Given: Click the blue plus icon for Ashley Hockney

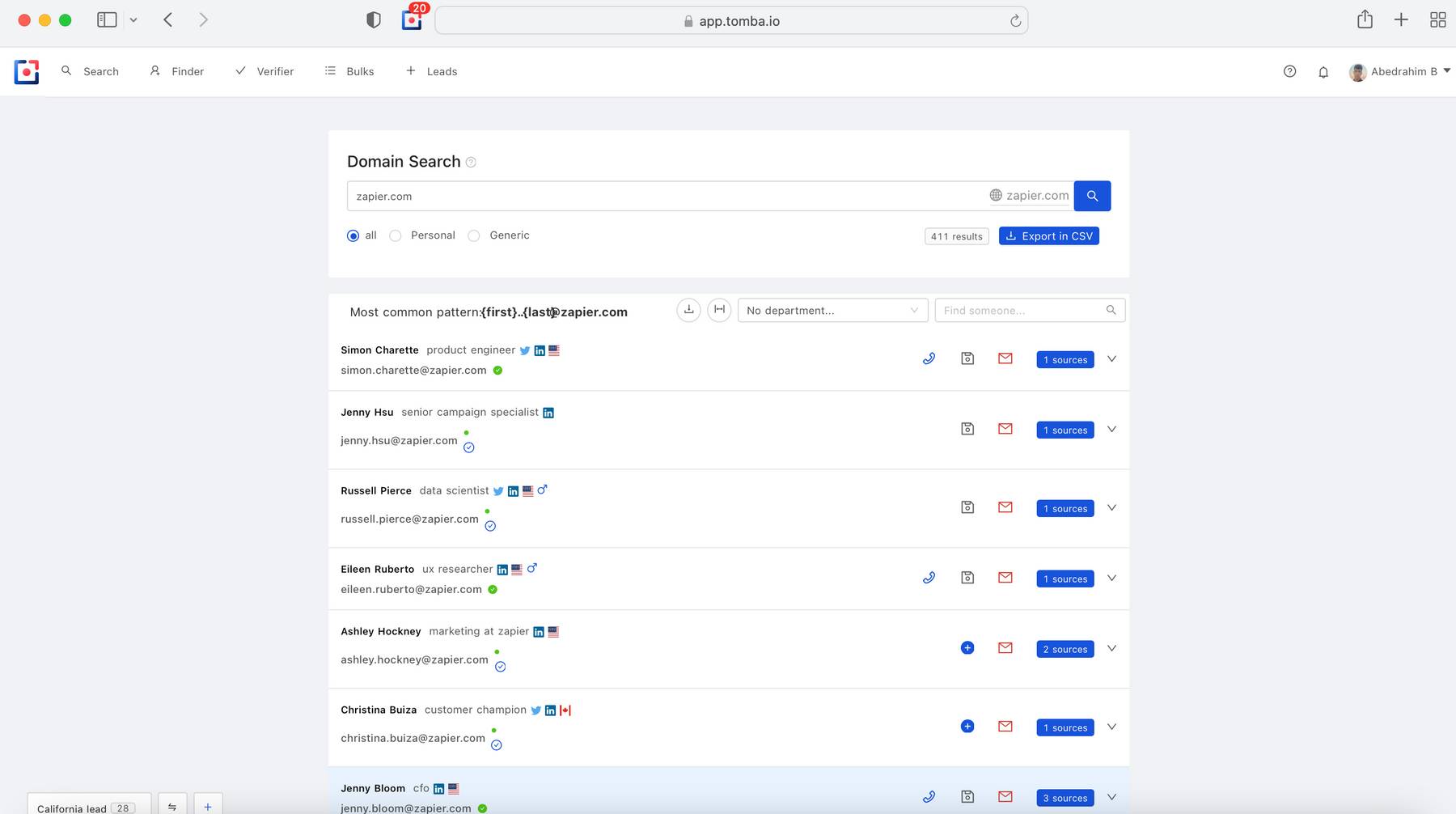Looking at the screenshot, I should (x=967, y=648).
